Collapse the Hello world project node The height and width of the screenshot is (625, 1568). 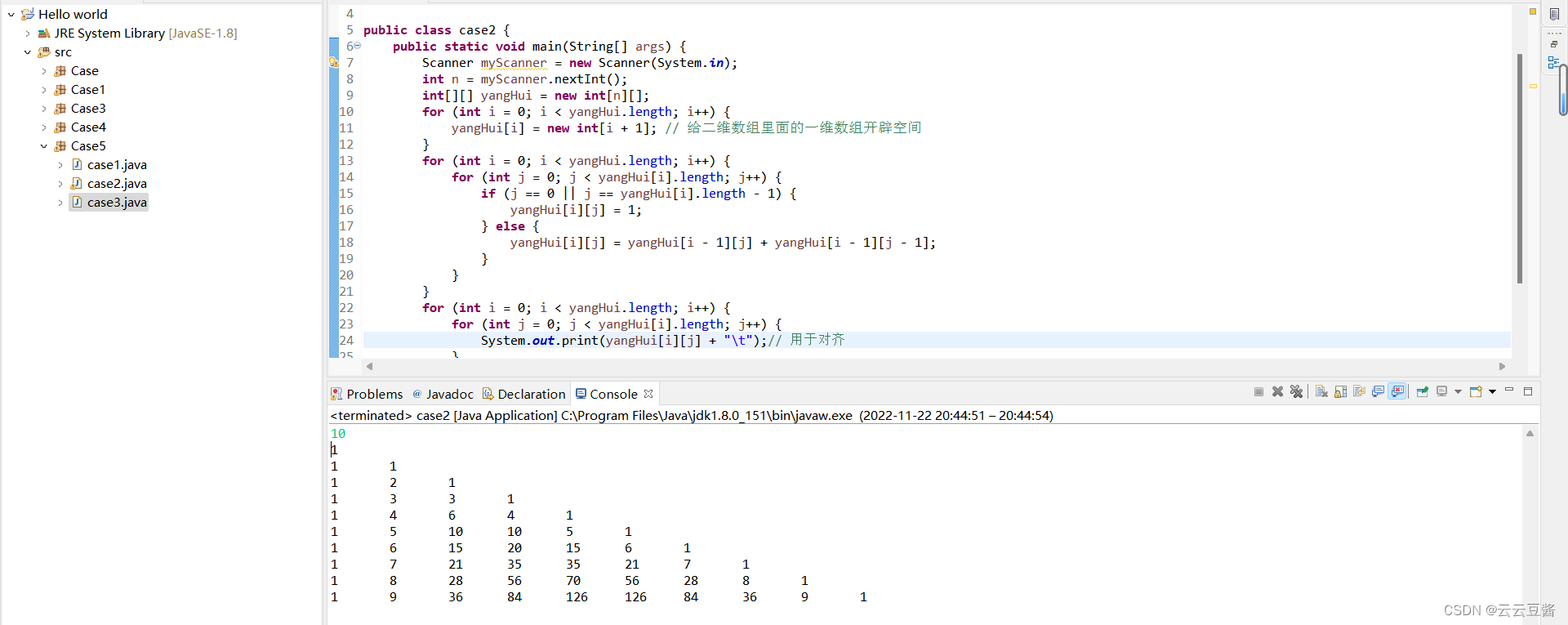[x=11, y=15]
